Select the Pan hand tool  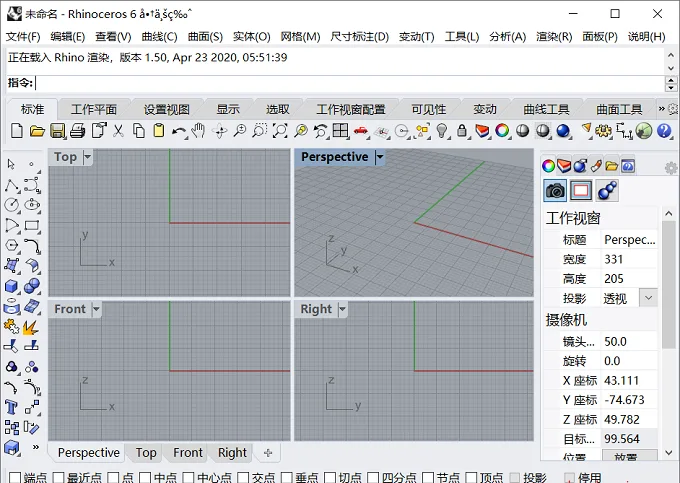coord(199,130)
